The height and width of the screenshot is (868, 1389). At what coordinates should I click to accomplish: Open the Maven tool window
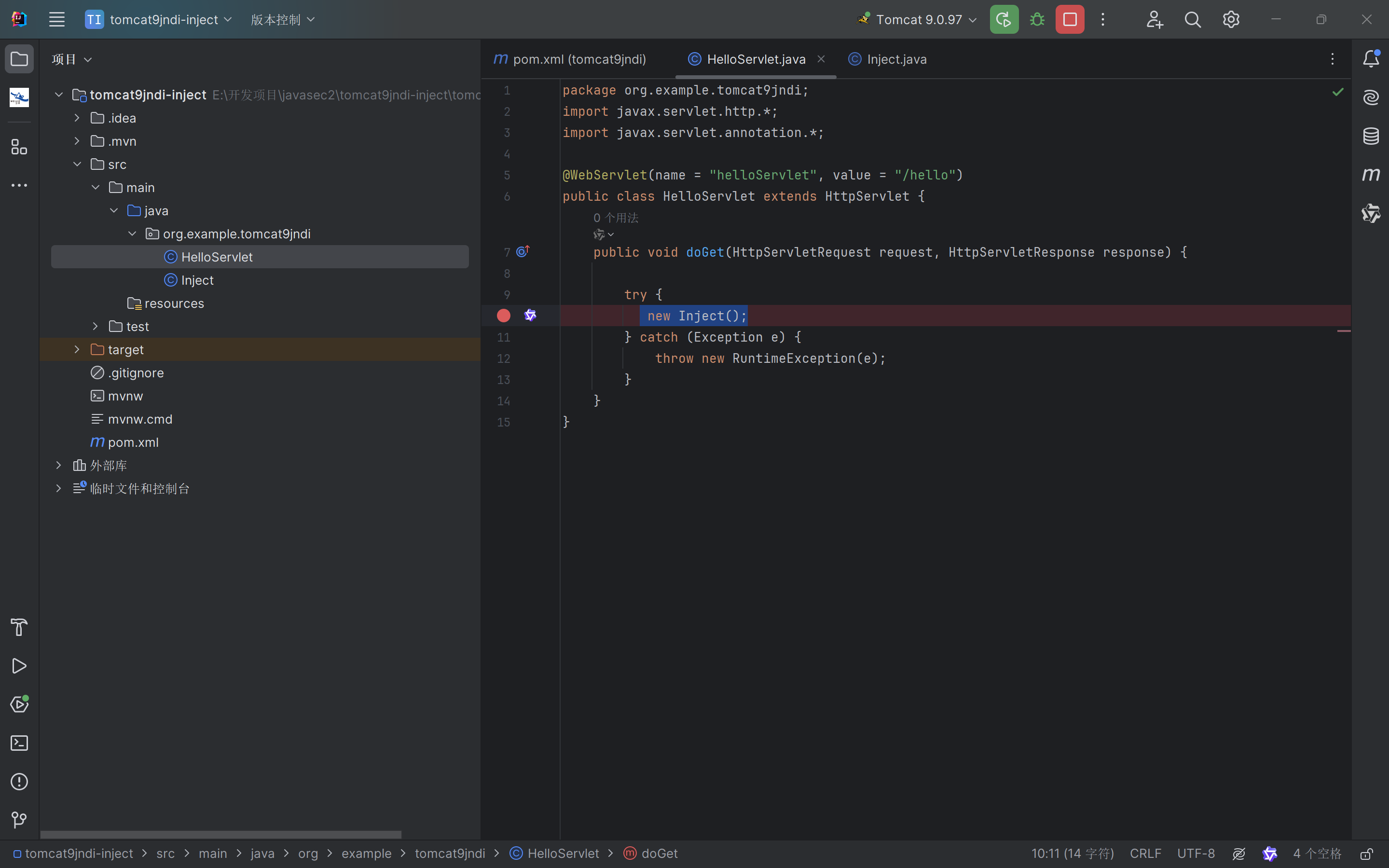tap(1371, 175)
